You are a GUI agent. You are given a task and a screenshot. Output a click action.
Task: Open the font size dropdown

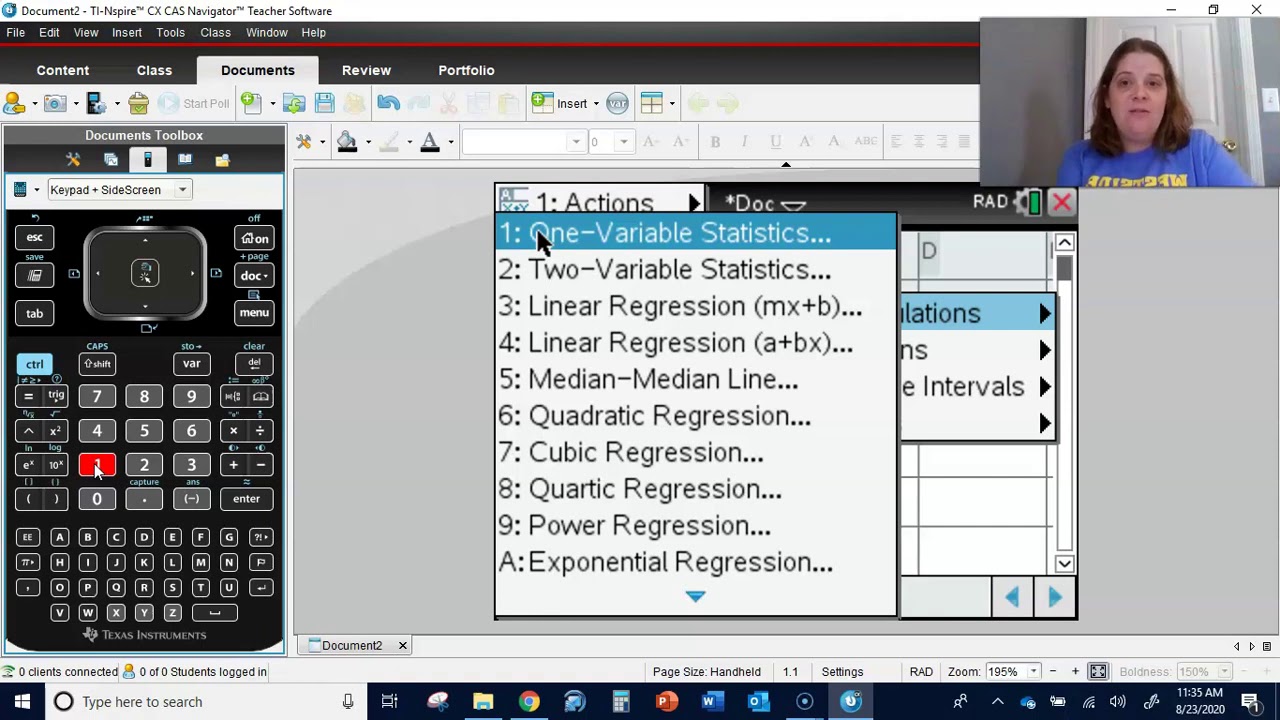[x=624, y=142]
